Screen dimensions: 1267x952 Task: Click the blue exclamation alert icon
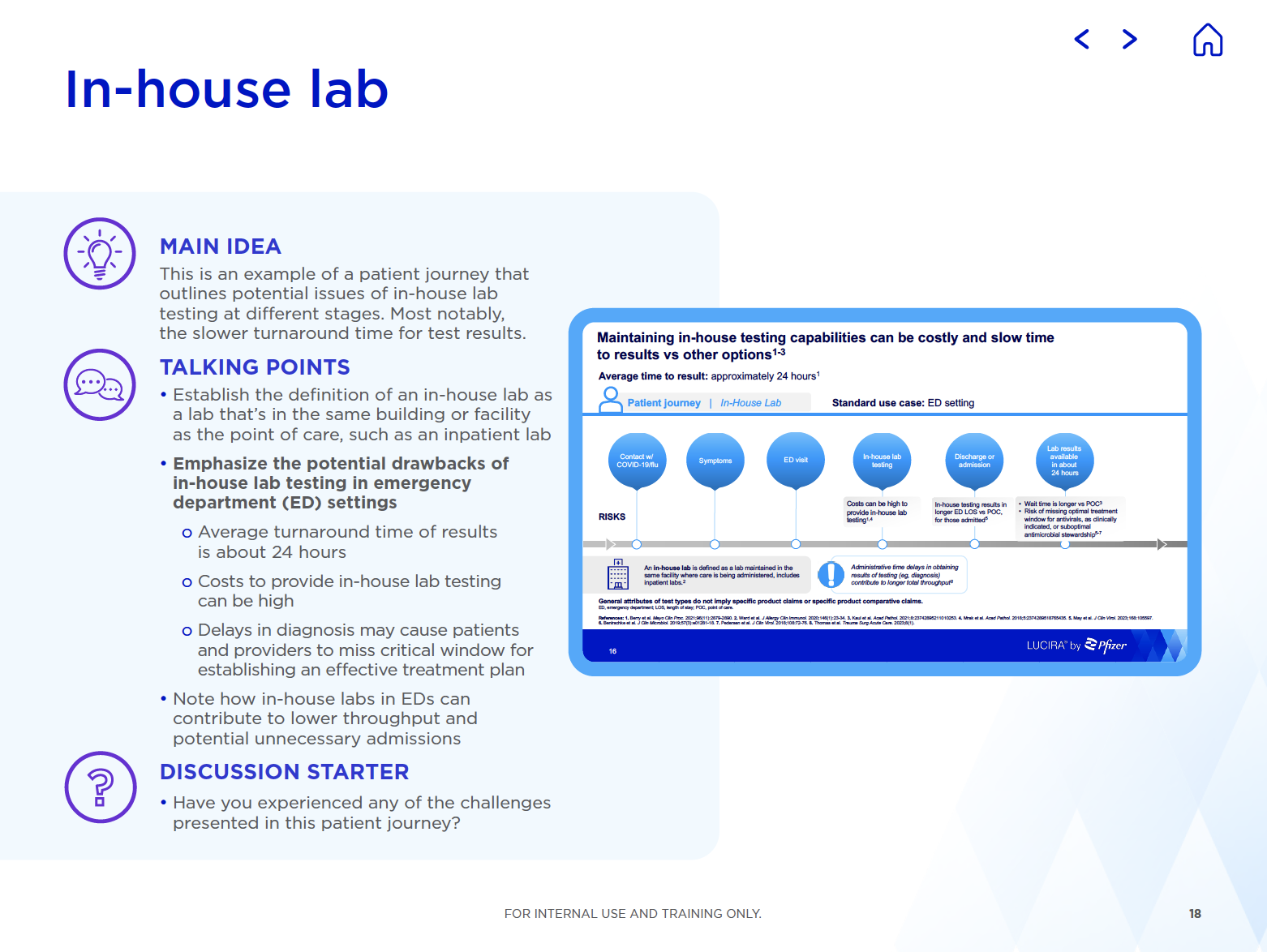831,574
